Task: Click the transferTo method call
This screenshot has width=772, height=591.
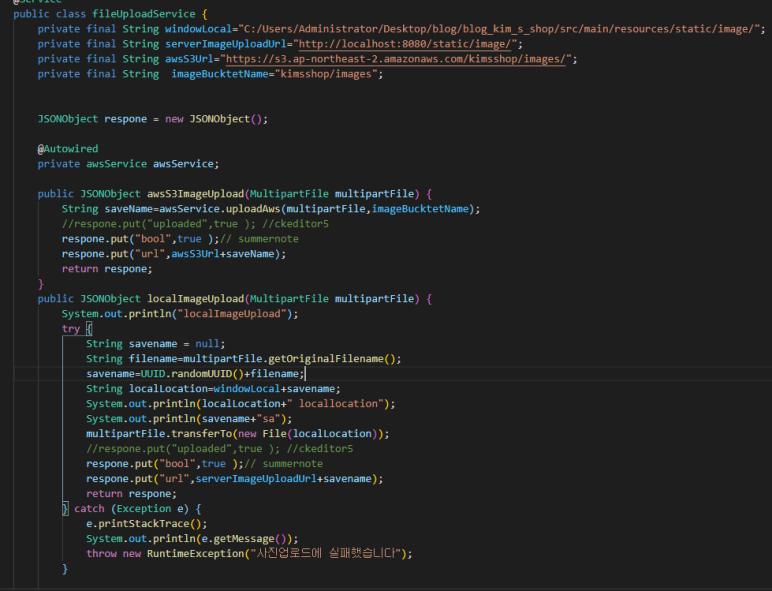Action: 201,434
